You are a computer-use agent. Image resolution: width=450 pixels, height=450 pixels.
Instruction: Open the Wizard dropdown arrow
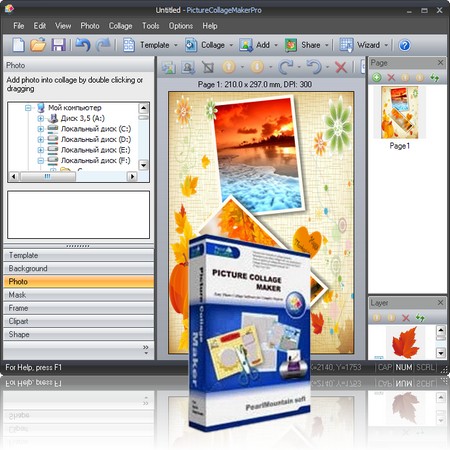coord(386,45)
